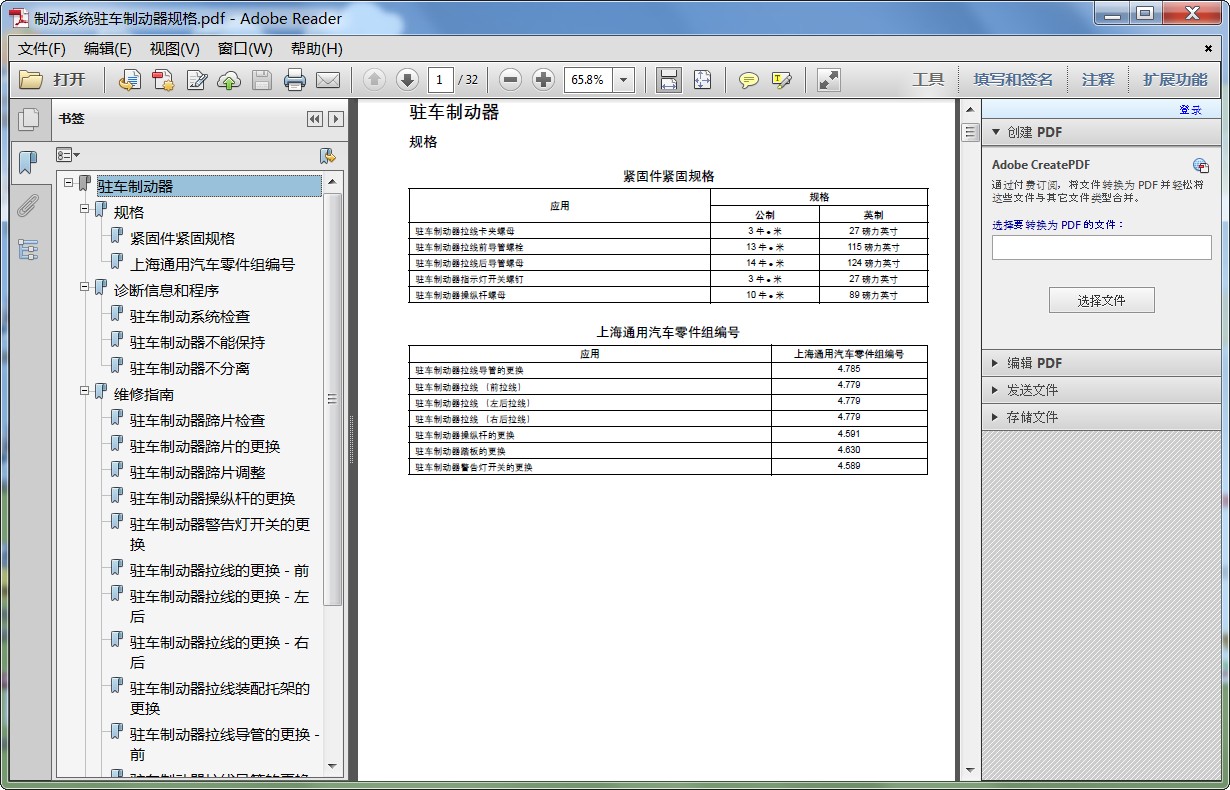This screenshot has width=1230, height=790.
Task: Click the find current bookmark icon
Action: click(x=327, y=155)
